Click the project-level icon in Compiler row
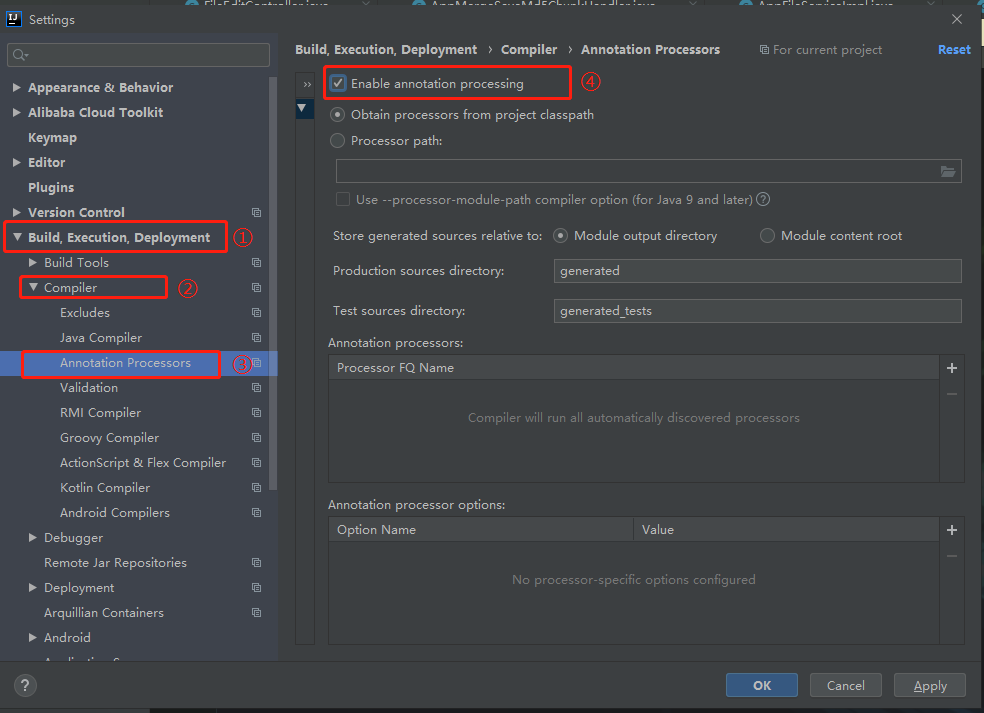This screenshot has width=984, height=713. point(257,287)
